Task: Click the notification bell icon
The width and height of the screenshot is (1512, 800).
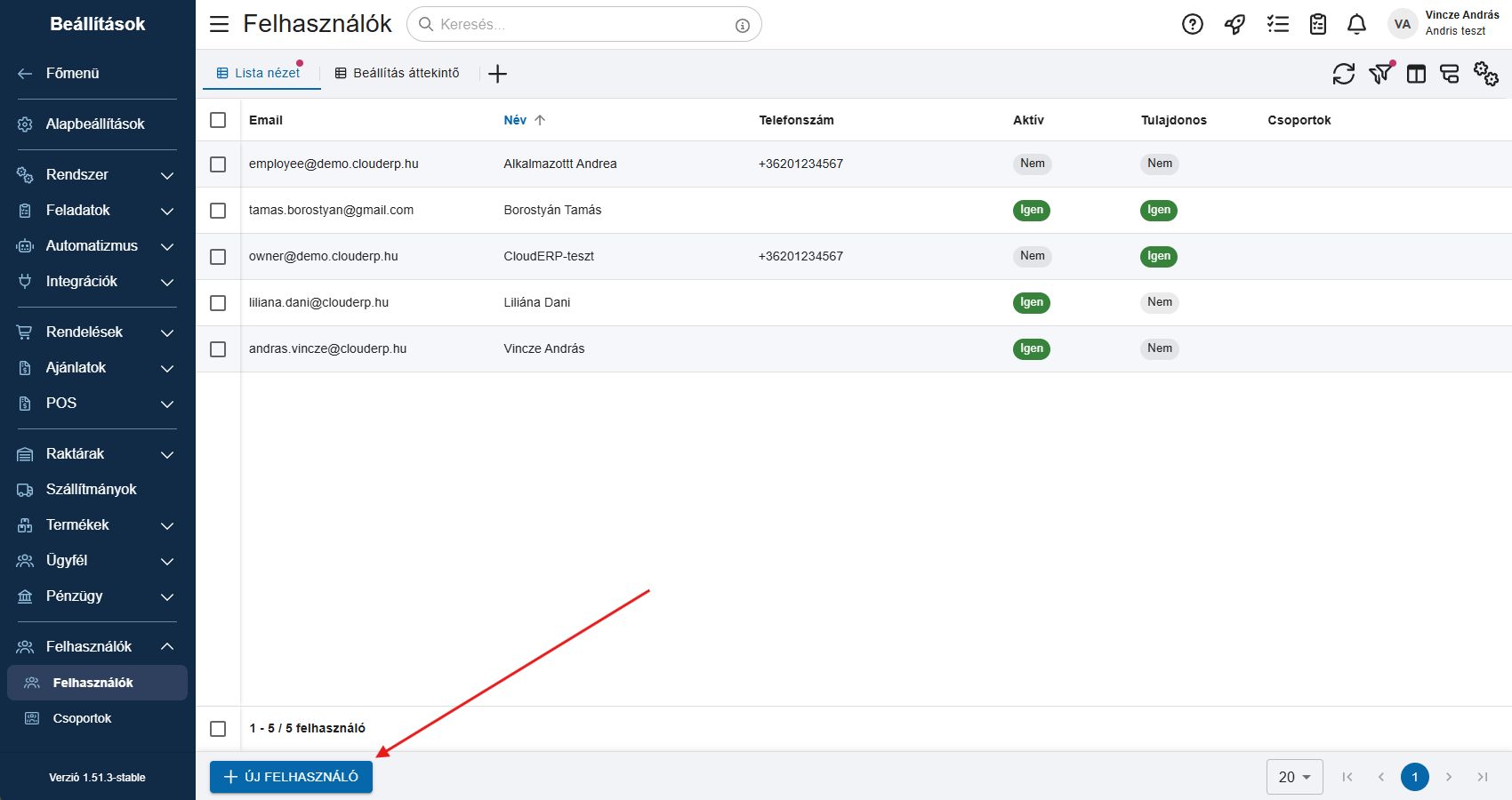Action: coord(1356,24)
